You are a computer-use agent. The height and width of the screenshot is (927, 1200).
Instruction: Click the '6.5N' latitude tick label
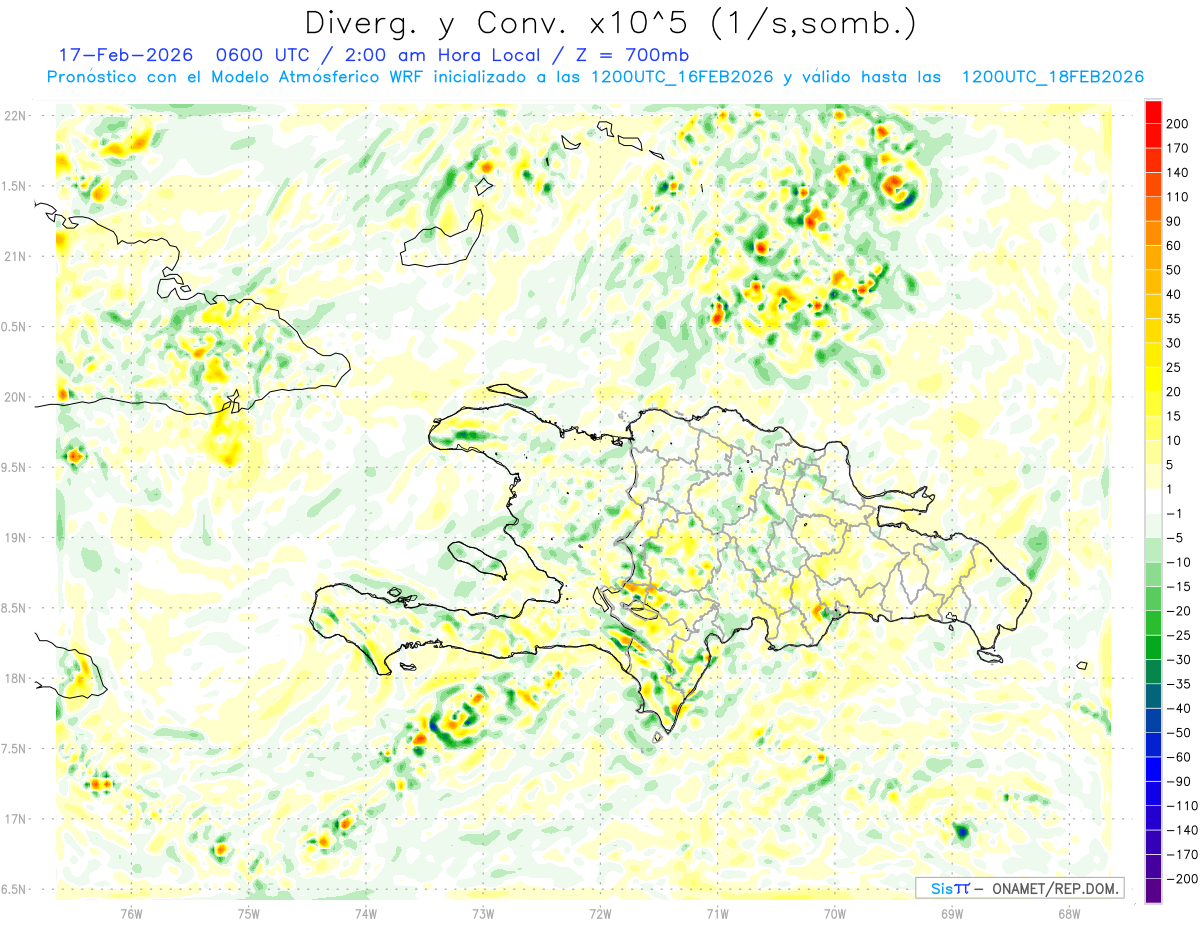(x=15, y=889)
